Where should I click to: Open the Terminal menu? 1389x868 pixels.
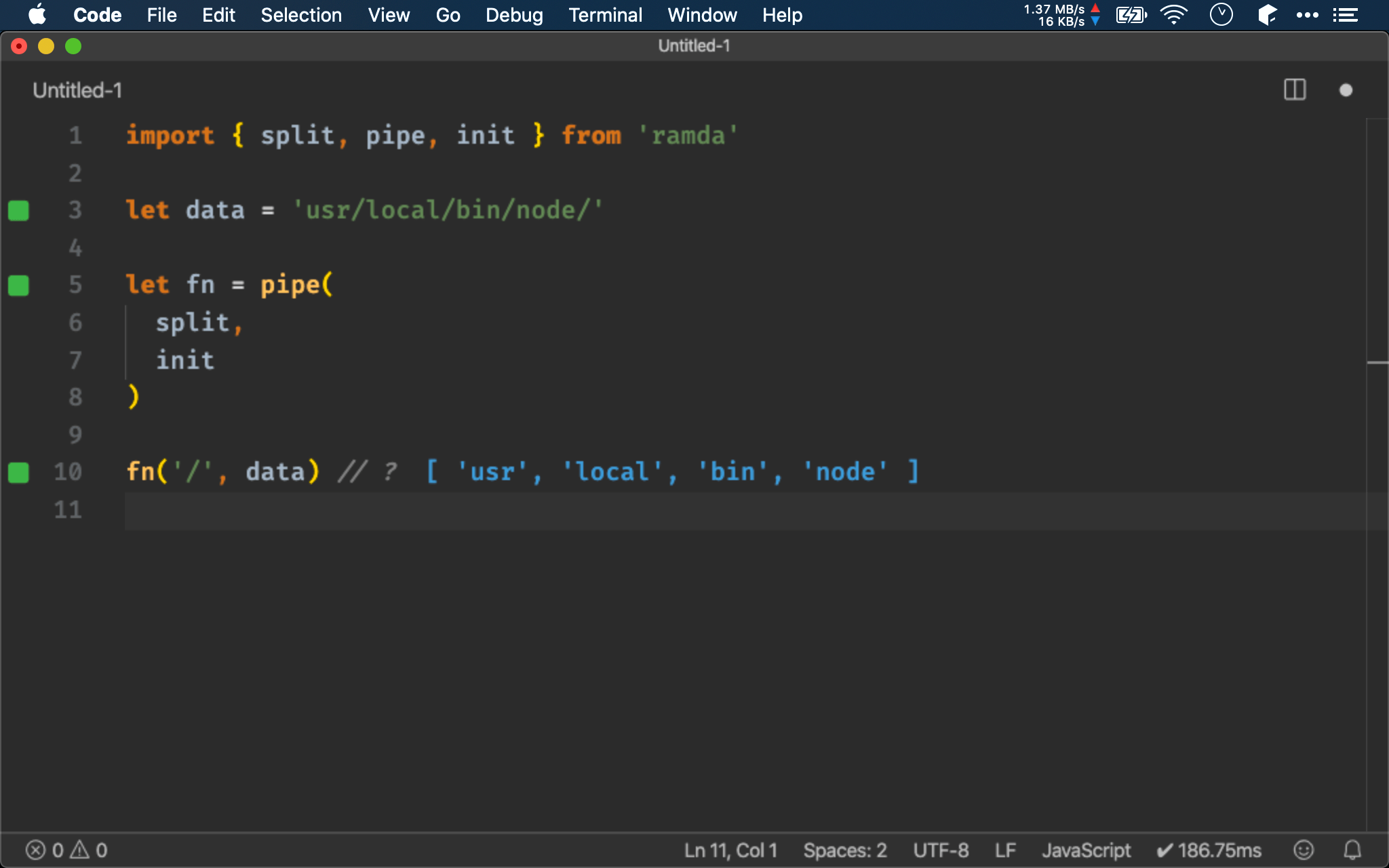[x=605, y=15]
